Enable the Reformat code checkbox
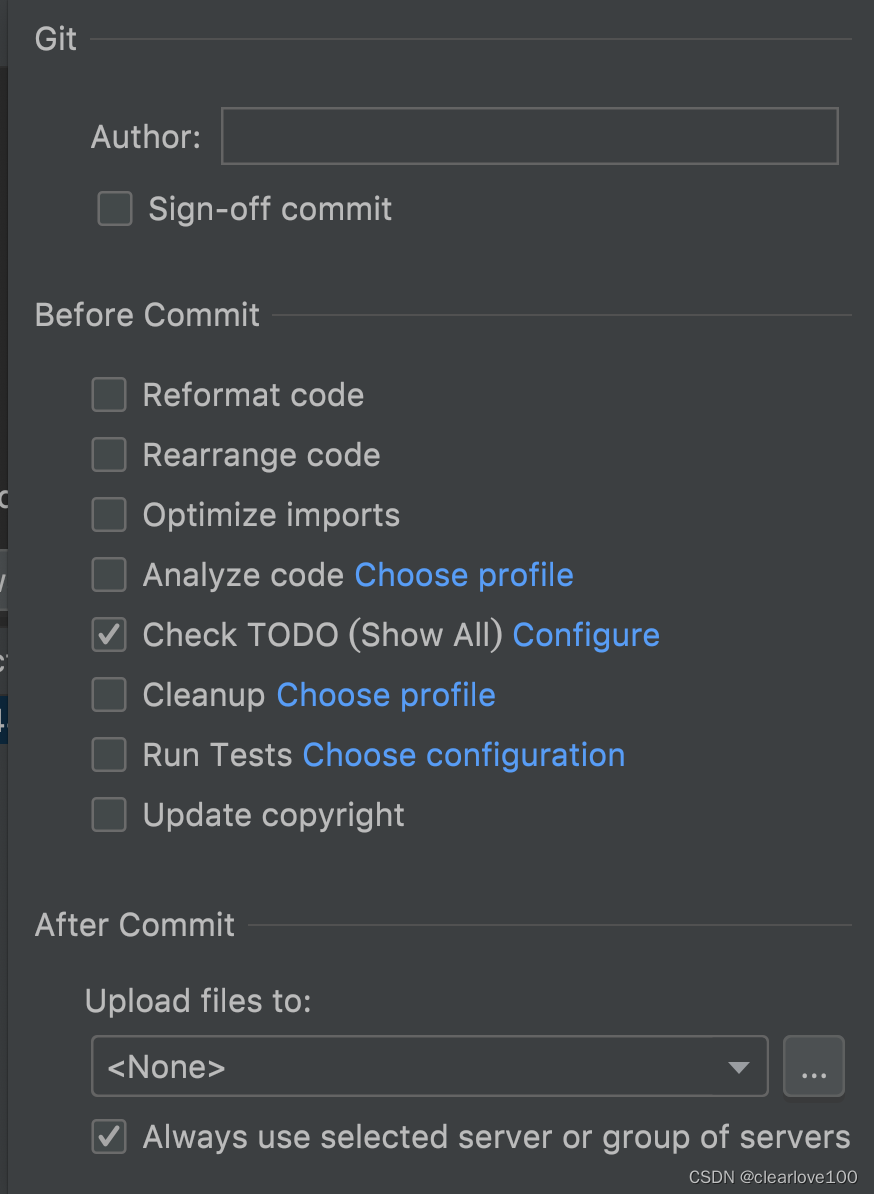 (109, 395)
